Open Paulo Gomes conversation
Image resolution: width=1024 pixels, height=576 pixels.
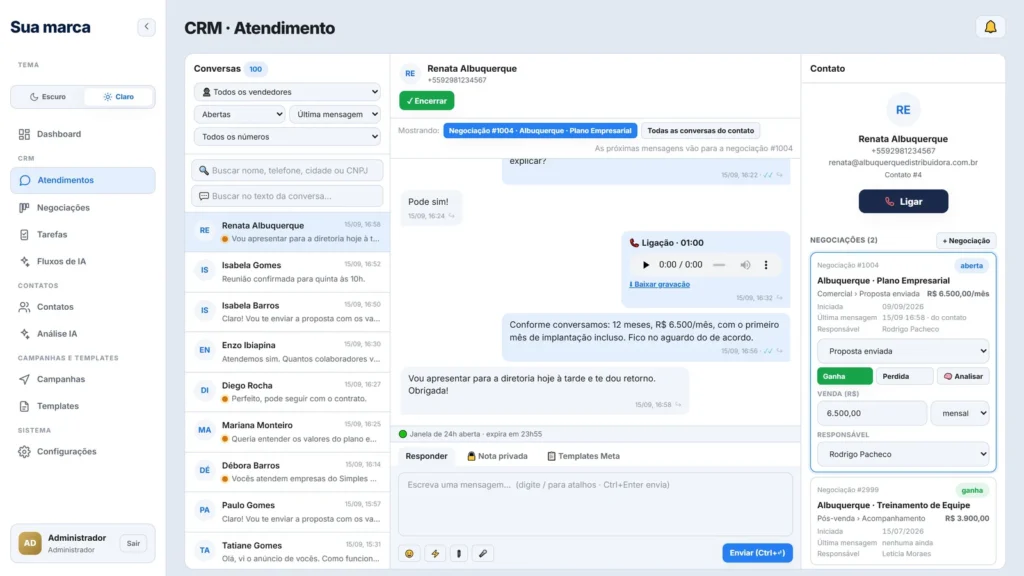coord(287,511)
